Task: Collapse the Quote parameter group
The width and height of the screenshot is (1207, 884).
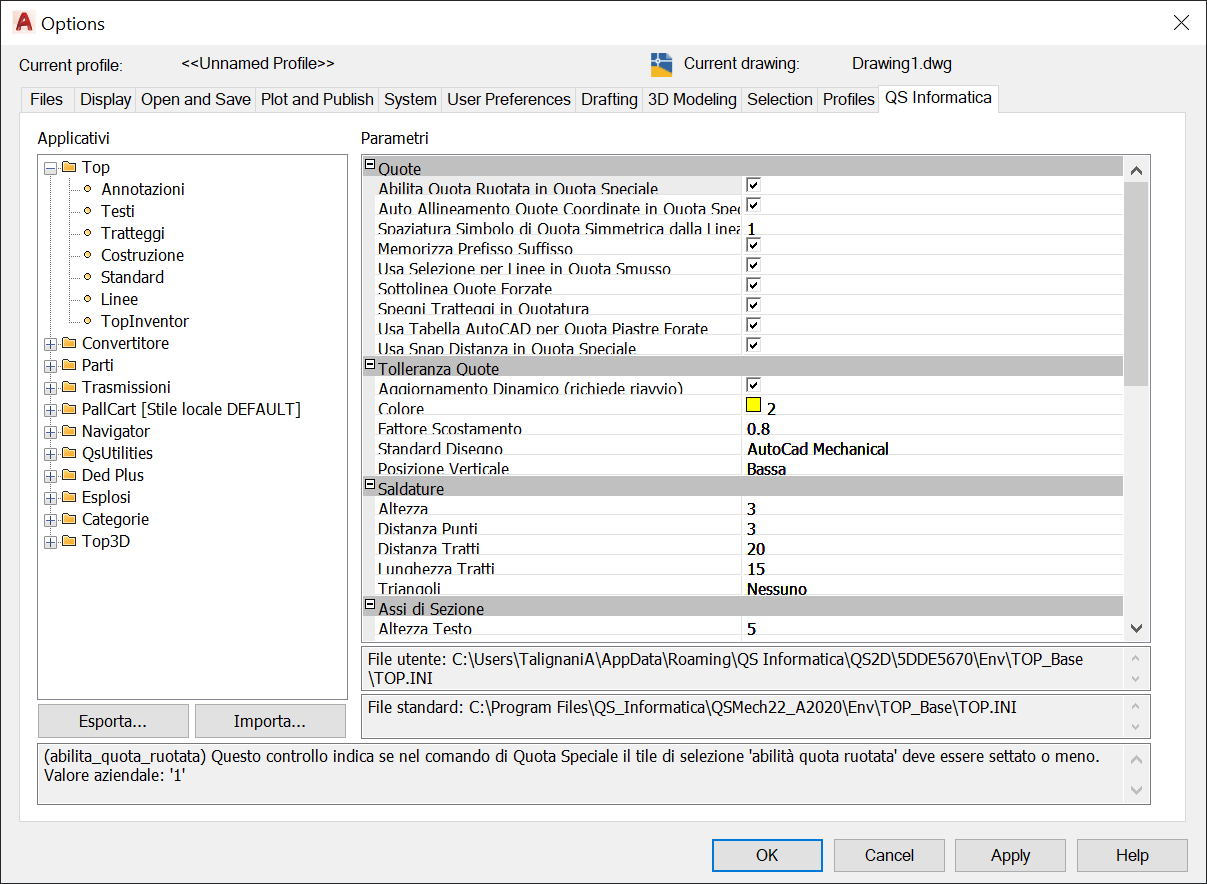Action: [x=369, y=165]
